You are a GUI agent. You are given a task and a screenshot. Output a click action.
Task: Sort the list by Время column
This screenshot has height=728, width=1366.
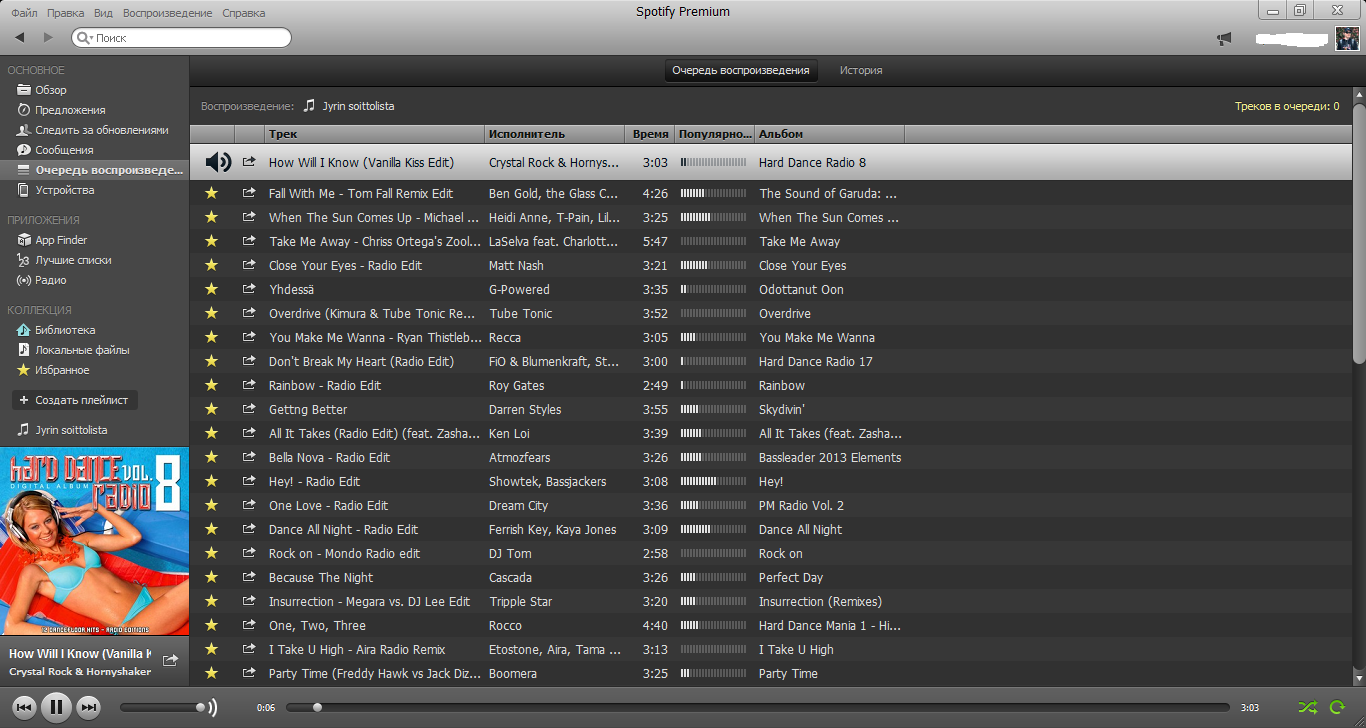[651, 134]
